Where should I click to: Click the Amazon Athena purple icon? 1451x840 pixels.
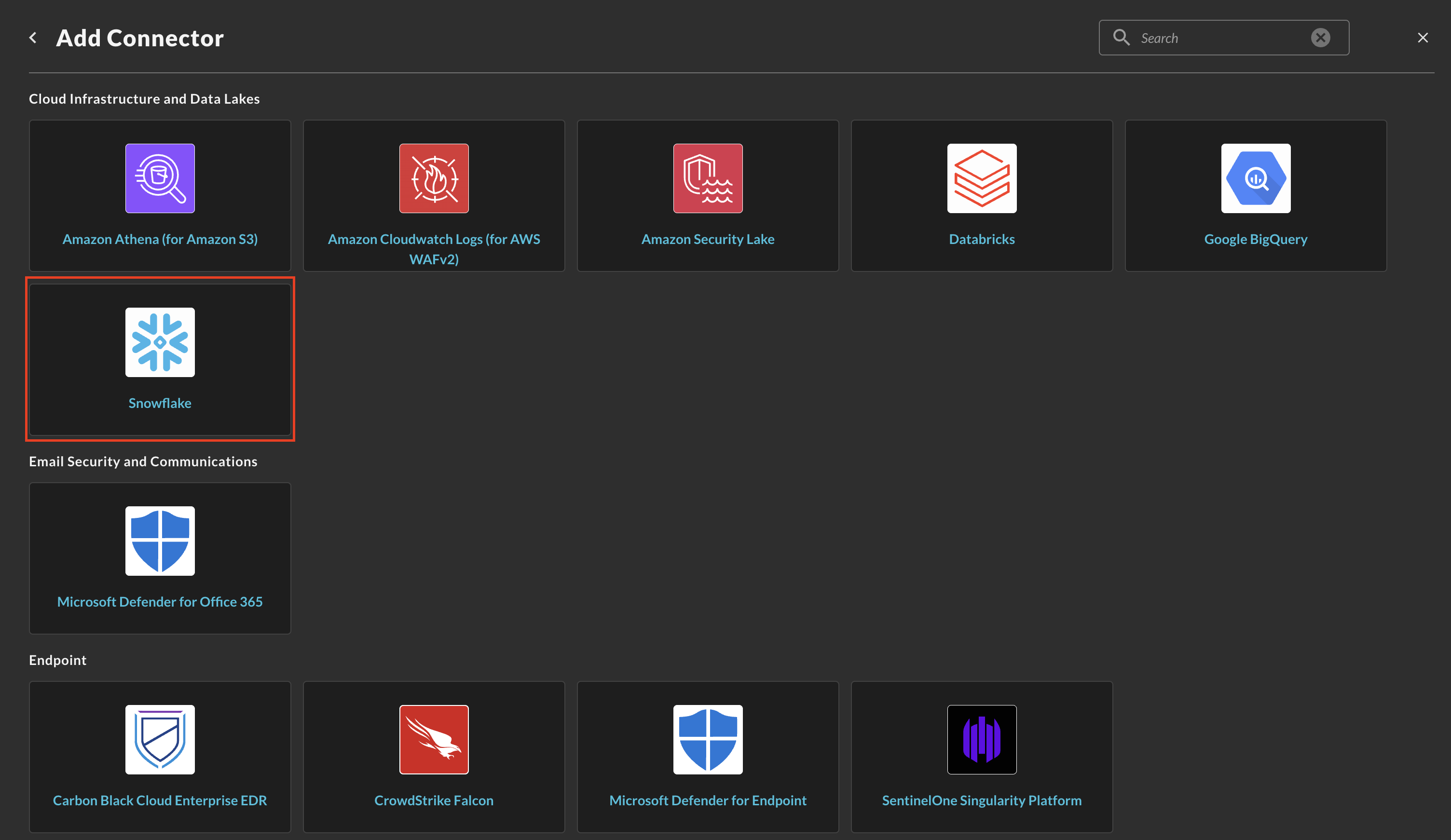(160, 178)
